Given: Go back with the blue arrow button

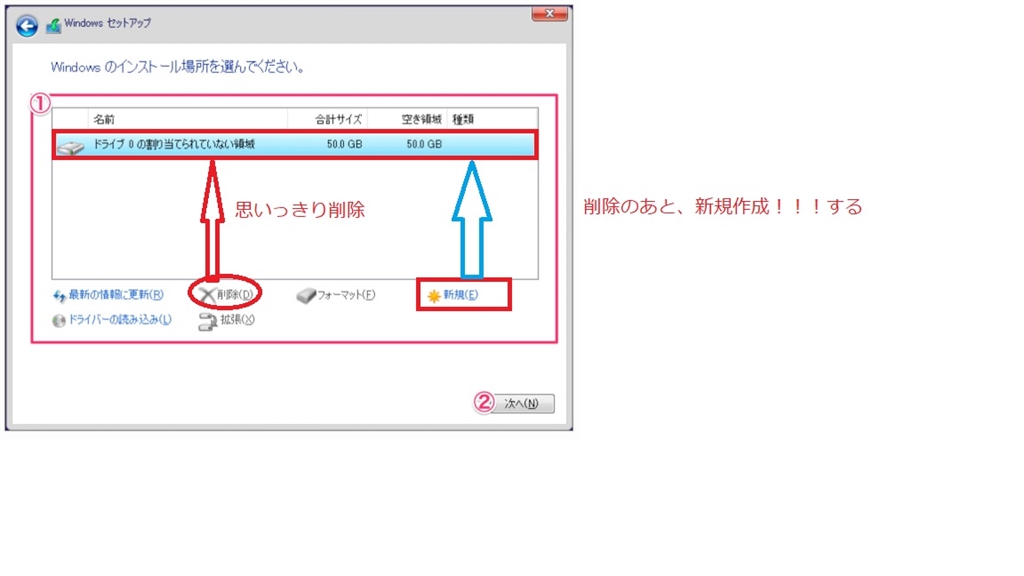Looking at the screenshot, I should (x=27, y=26).
